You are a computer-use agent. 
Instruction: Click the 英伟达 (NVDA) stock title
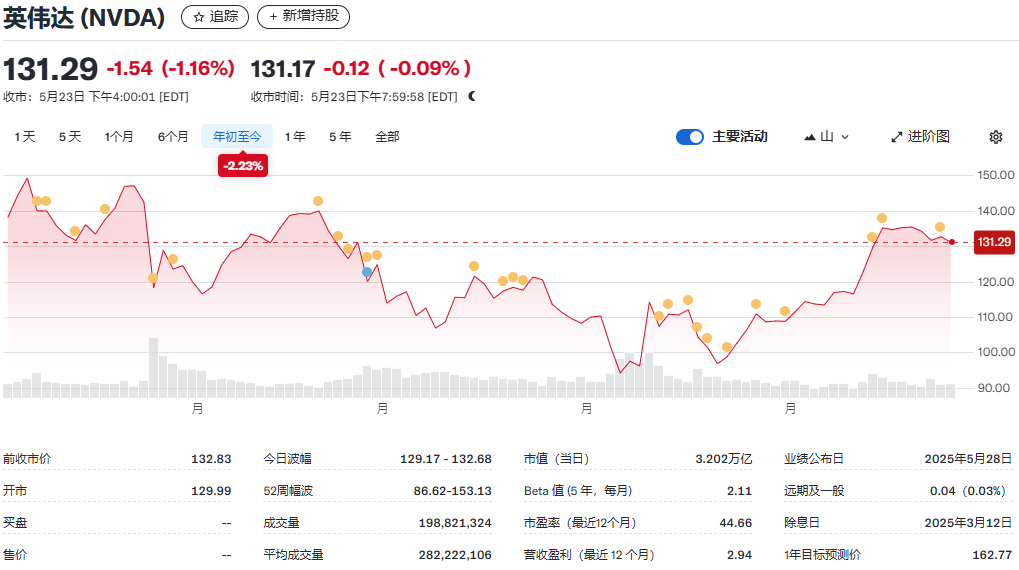click(84, 18)
